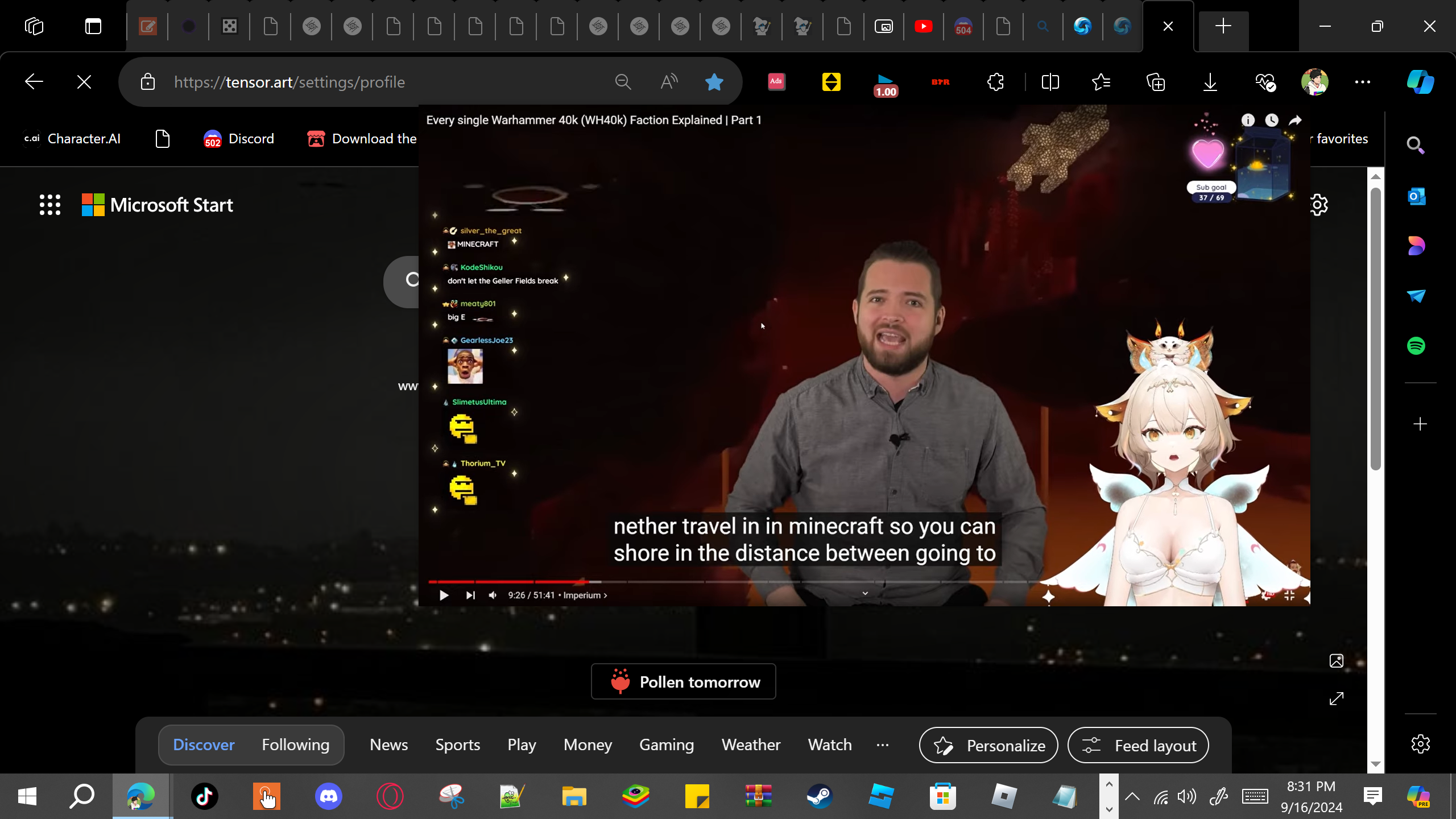1456x819 pixels.
Task: Open Discord from the Windows taskbar
Action: (x=329, y=796)
